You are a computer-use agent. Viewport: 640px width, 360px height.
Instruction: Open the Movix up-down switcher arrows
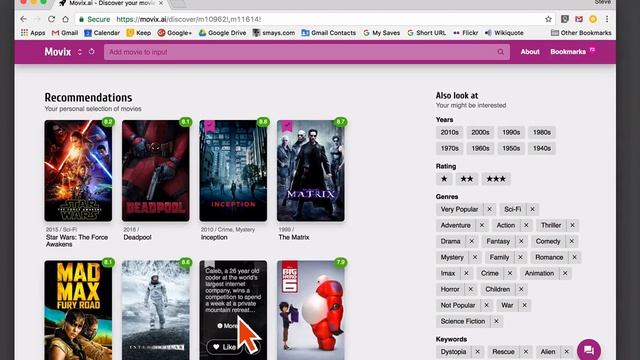tap(80, 52)
